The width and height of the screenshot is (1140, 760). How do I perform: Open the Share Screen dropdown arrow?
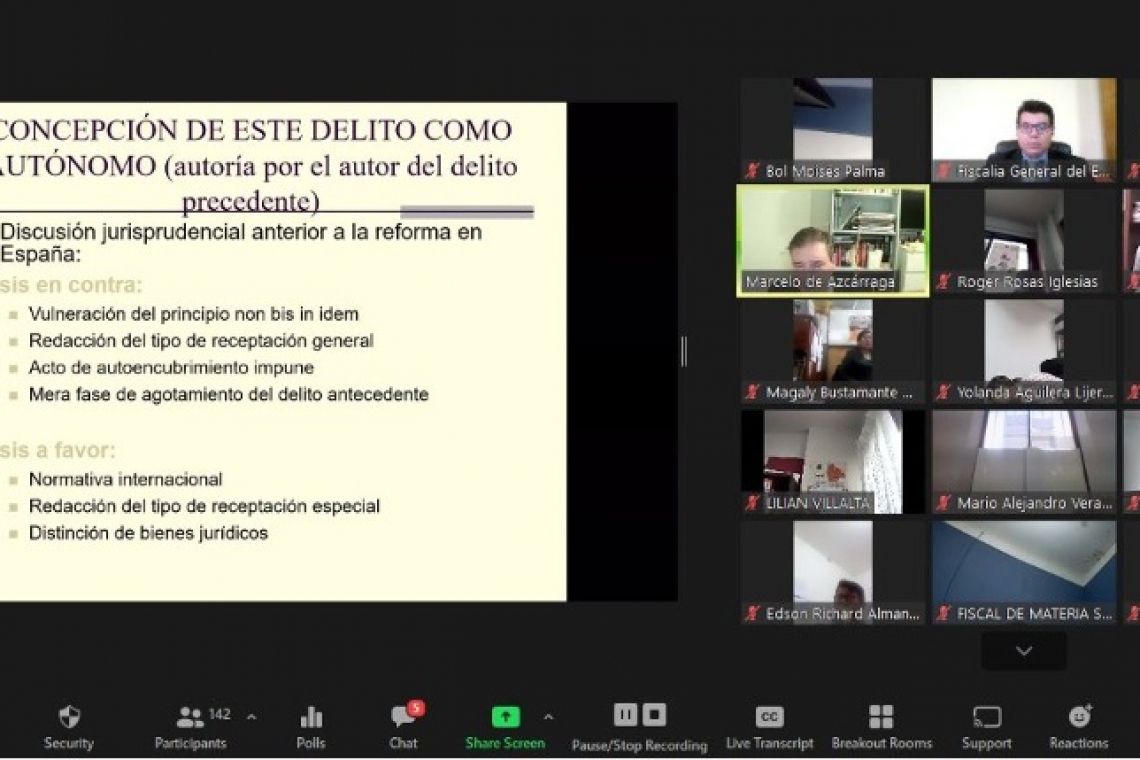click(x=548, y=716)
